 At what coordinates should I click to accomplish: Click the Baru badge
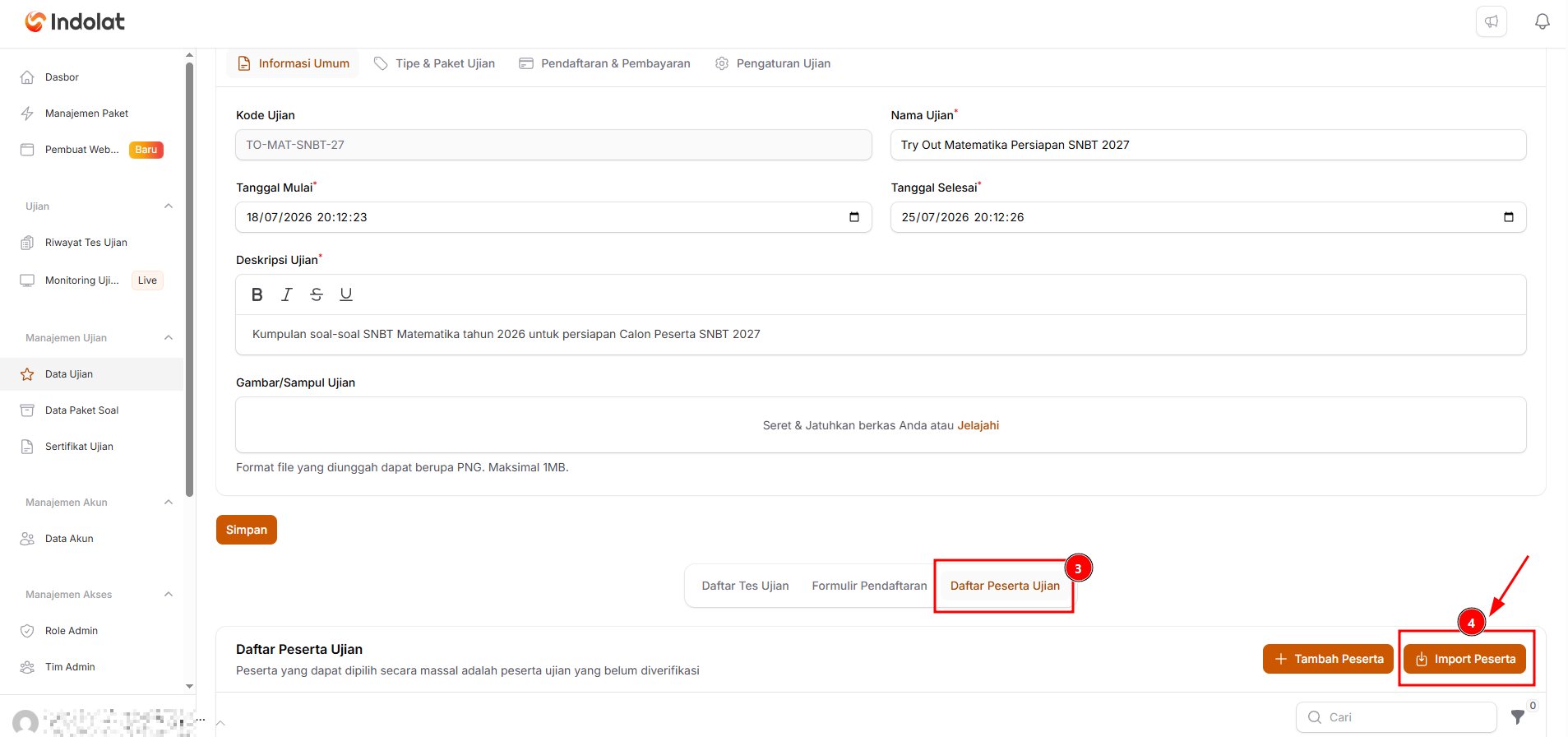coord(146,150)
